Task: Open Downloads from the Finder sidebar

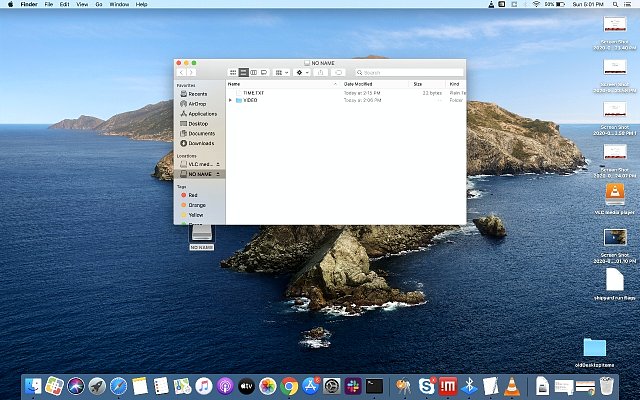Action: (x=201, y=142)
